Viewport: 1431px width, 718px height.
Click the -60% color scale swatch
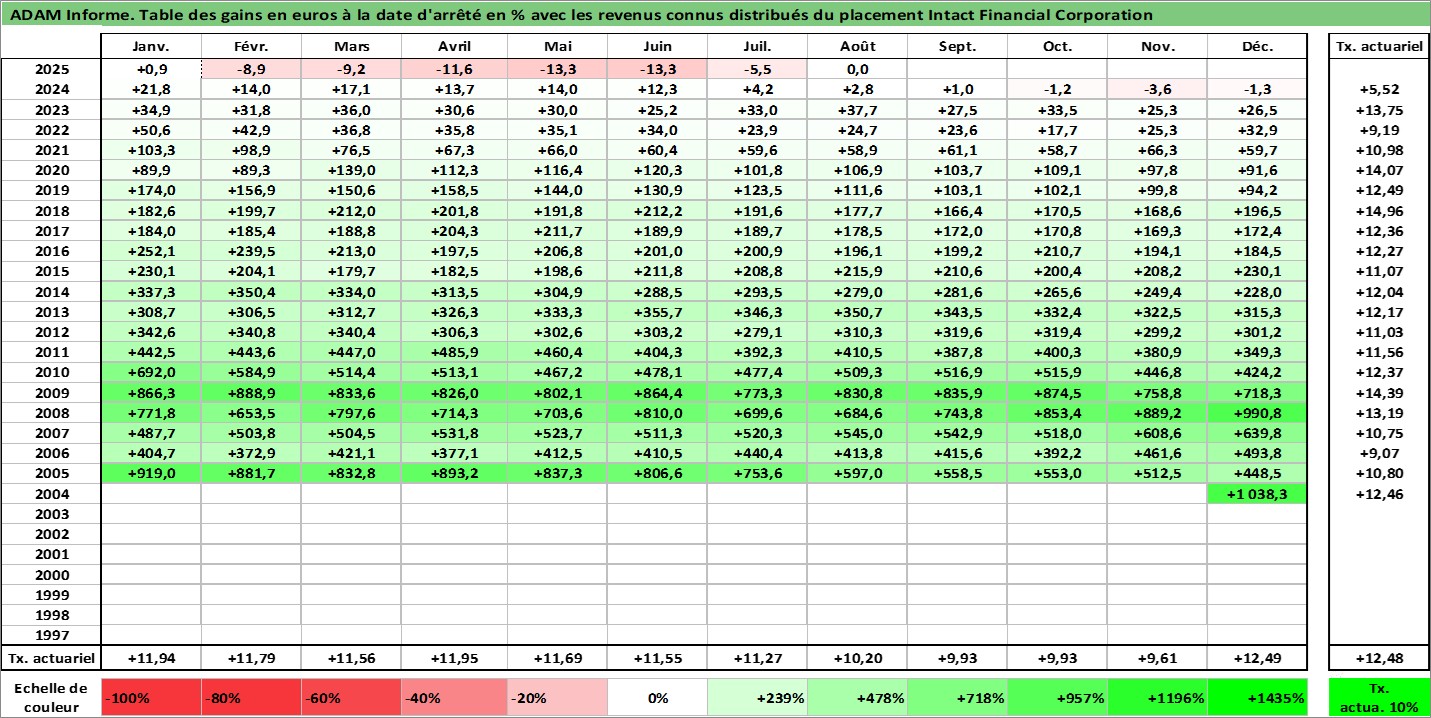pos(352,697)
